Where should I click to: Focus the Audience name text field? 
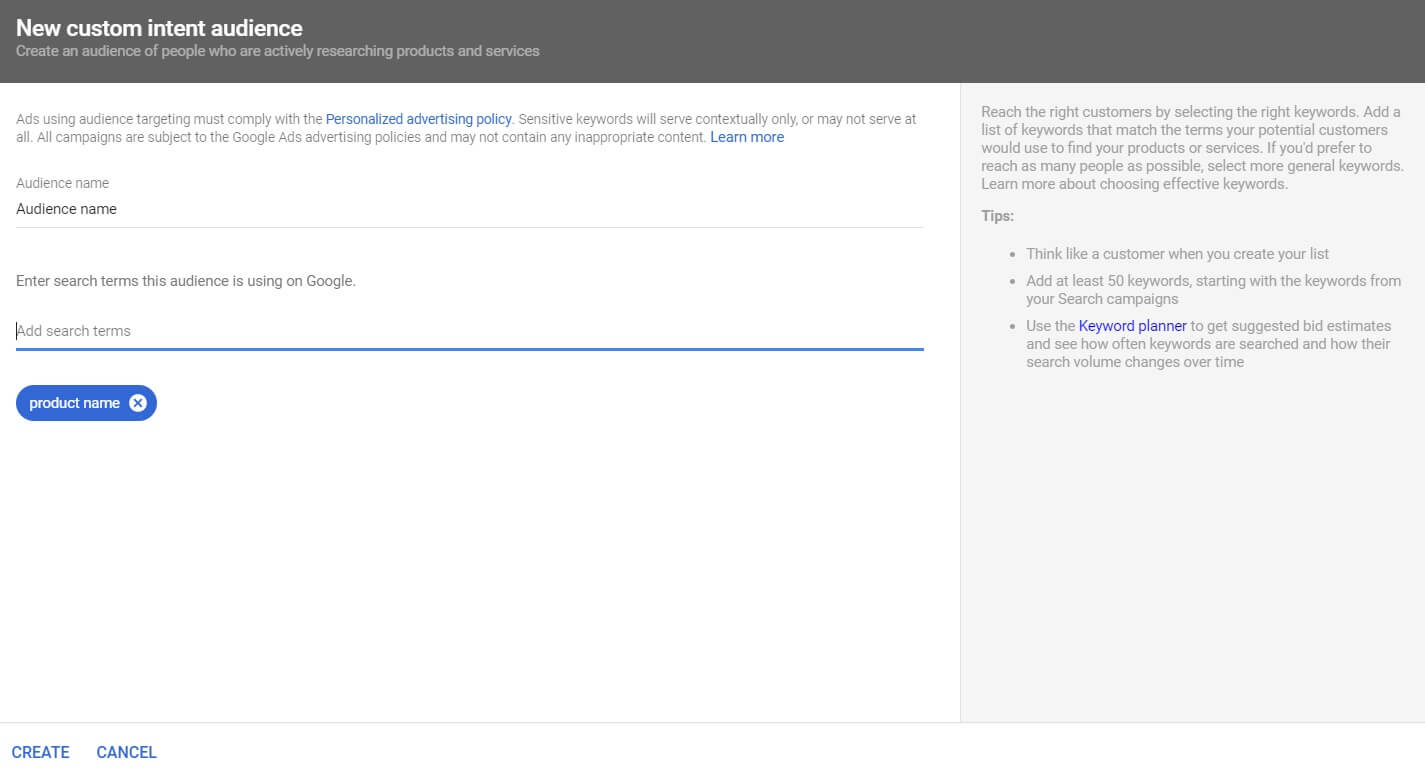tap(468, 209)
